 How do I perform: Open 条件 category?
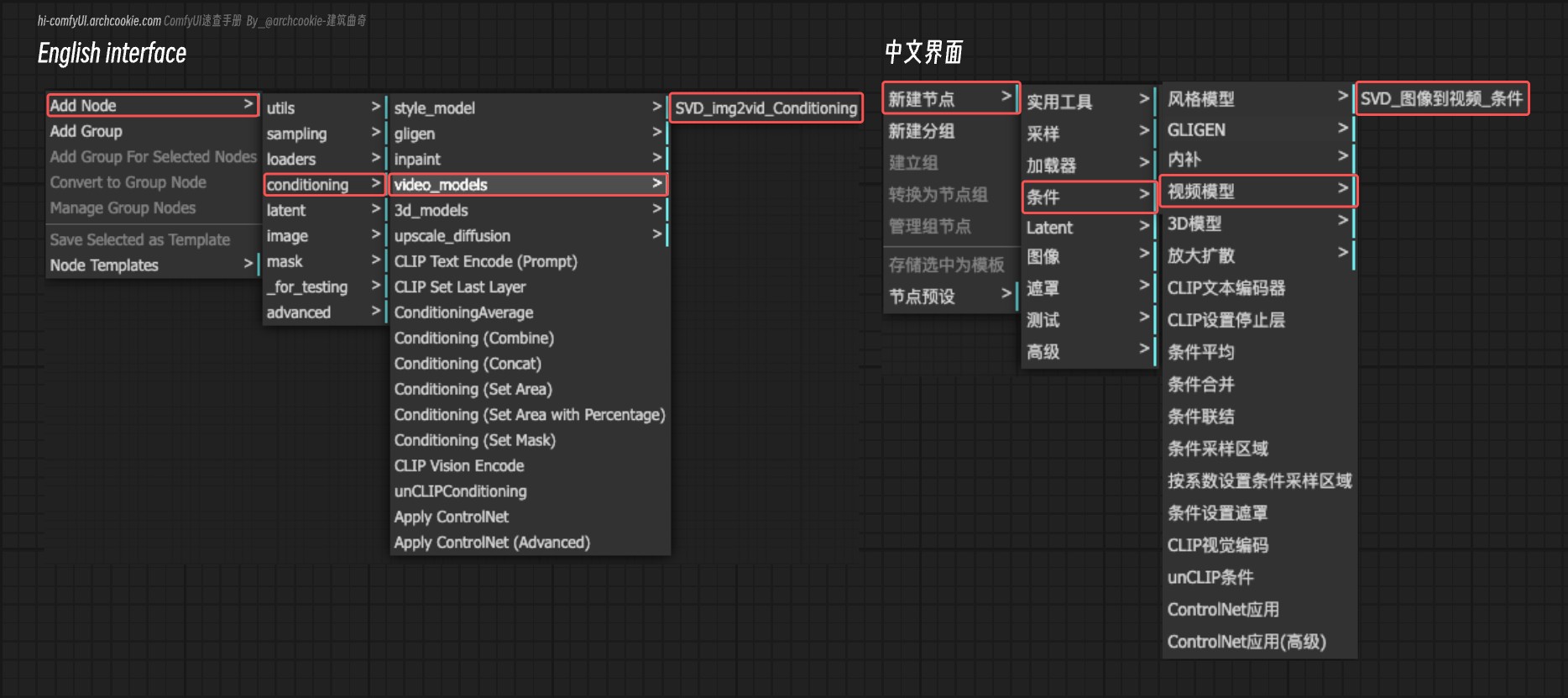coord(1088,197)
